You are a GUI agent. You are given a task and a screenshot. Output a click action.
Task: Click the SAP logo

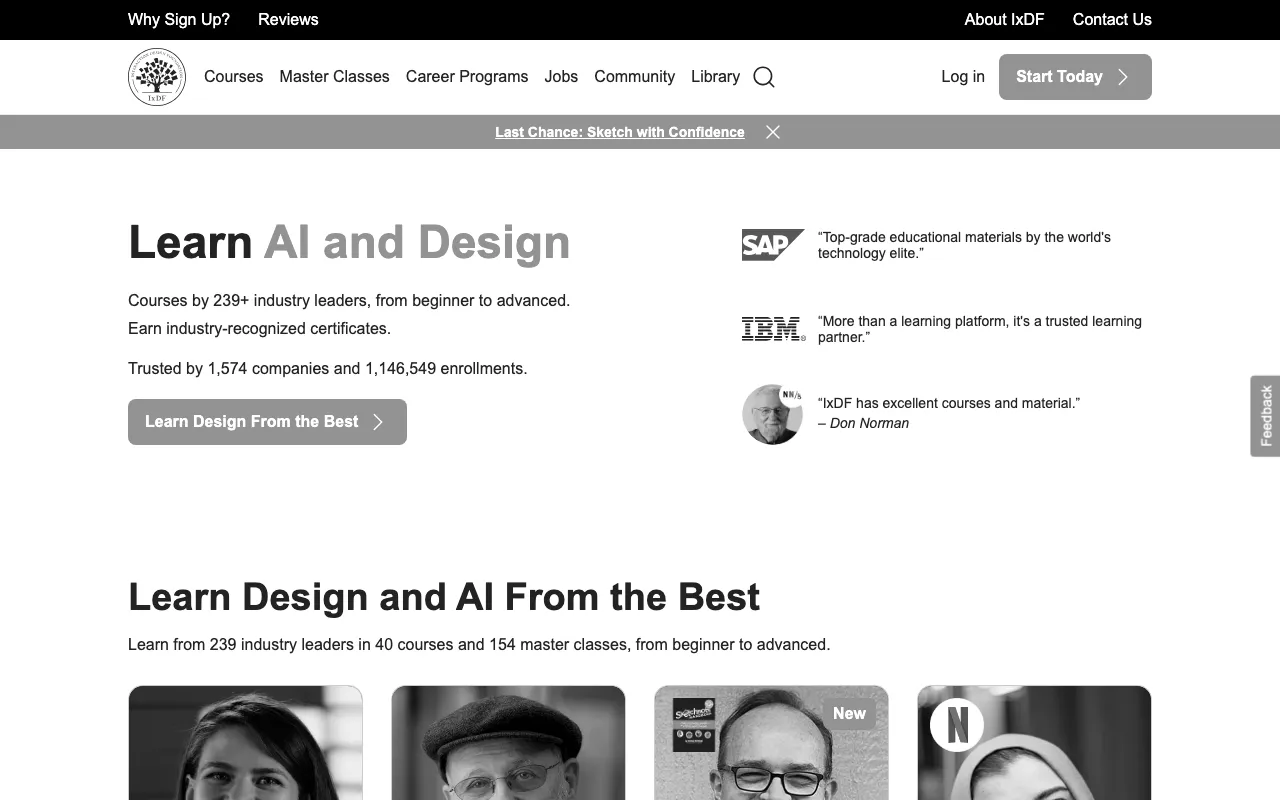click(x=773, y=245)
